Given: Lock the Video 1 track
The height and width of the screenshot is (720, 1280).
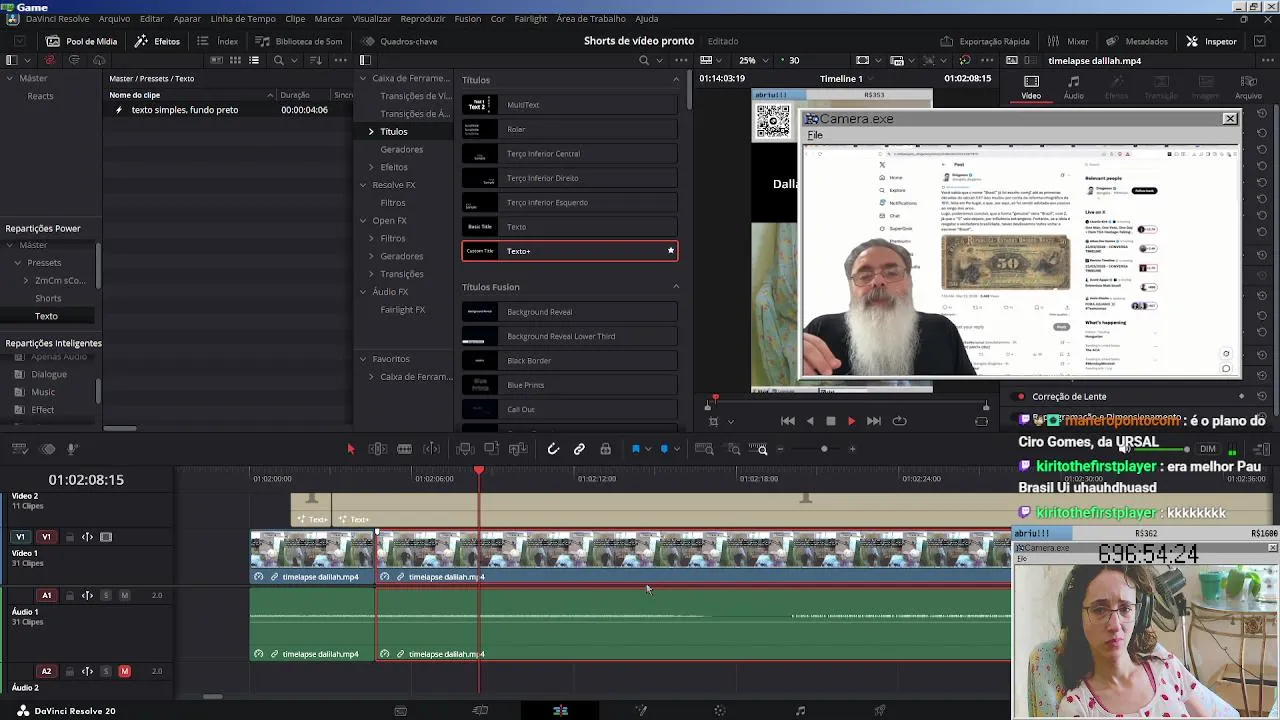Looking at the screenshot, I should click(70, 537).
